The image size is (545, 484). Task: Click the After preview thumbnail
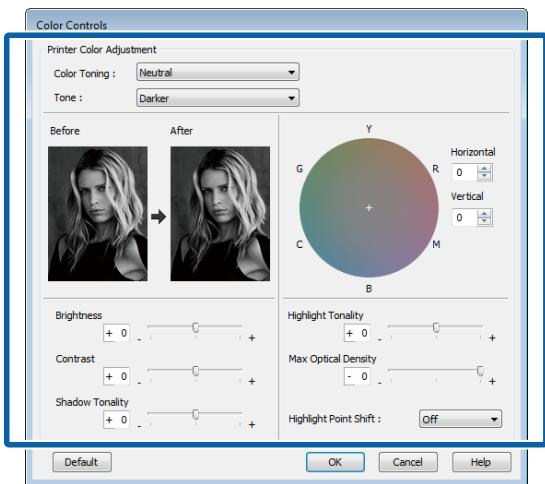coord(220,213)
